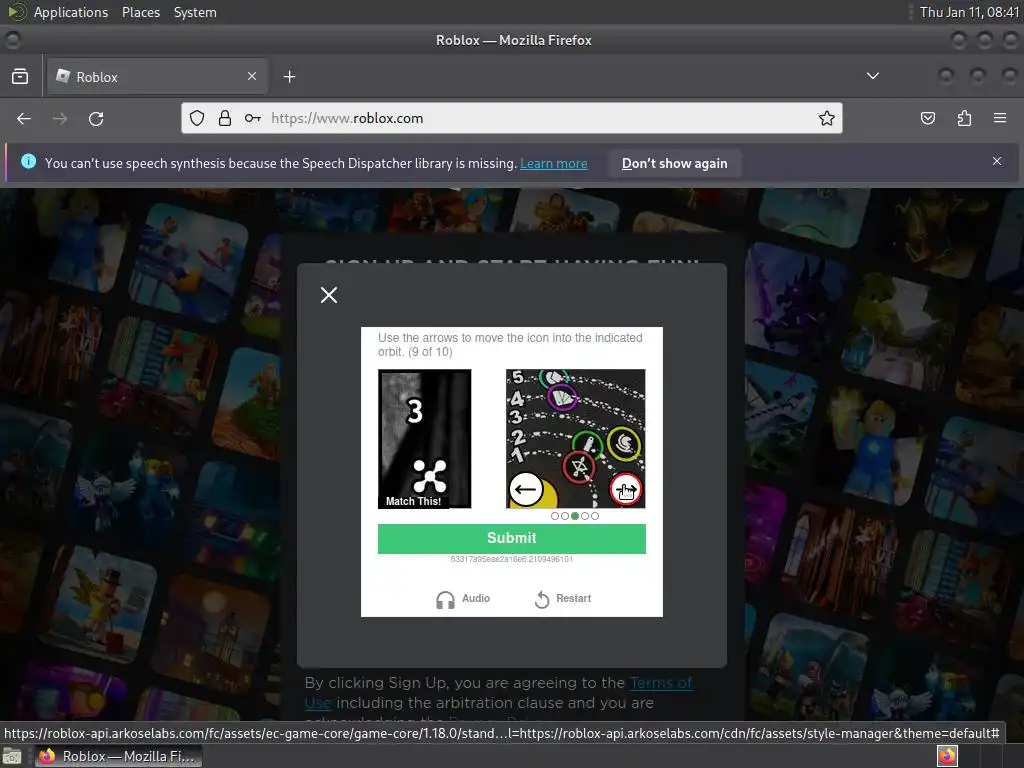This screenshot has height=768, width=1024.
Task: Open a new tab
Action: (x=289, y=77)
